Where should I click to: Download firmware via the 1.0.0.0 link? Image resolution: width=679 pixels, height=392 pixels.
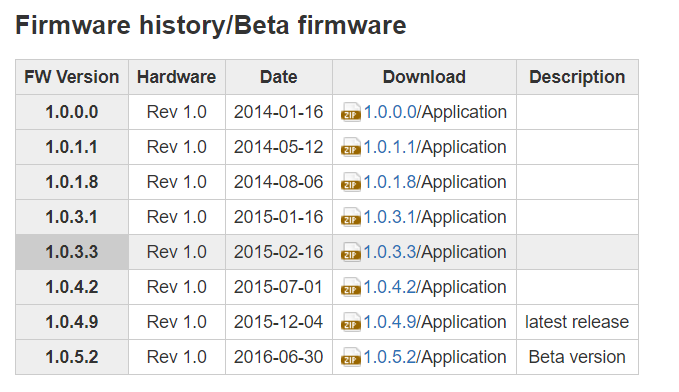tap(390, 112)
